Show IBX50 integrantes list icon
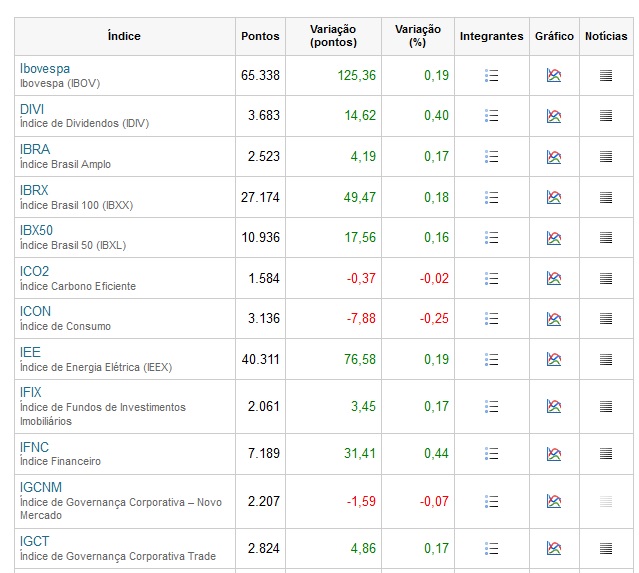 click(491, 238)
